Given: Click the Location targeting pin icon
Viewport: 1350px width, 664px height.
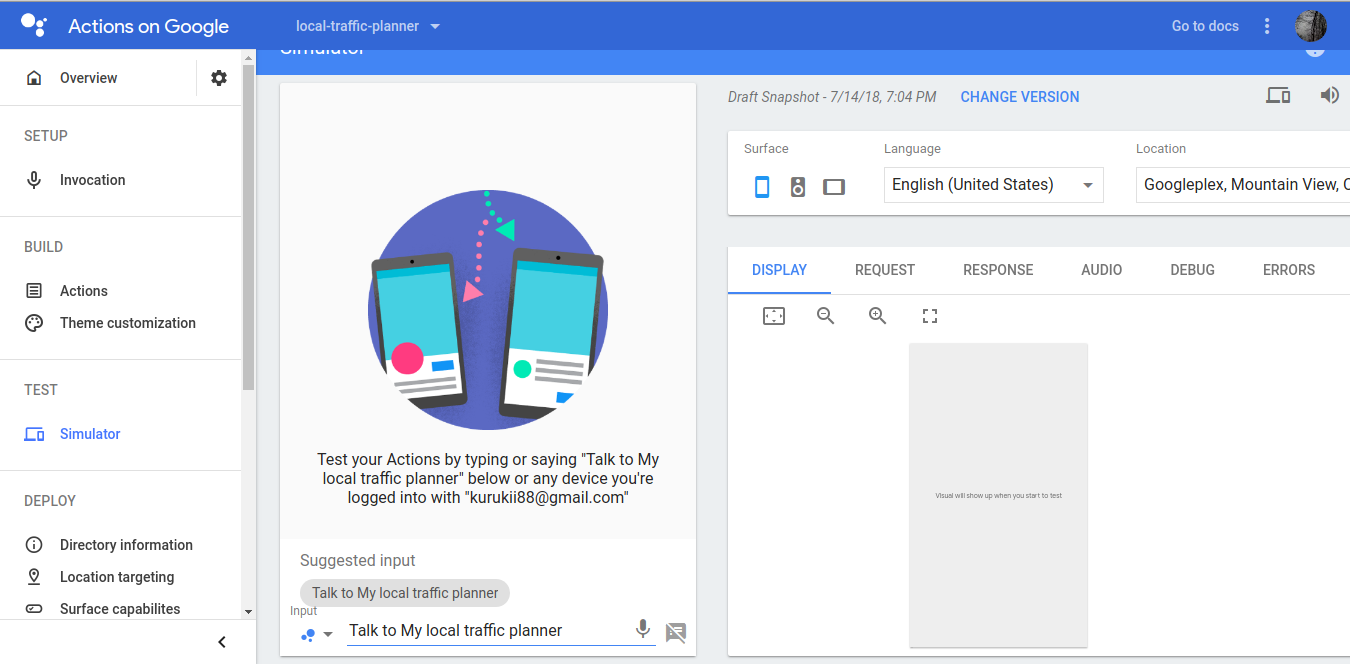Looking at the screenshot, I should pos(34,577).
